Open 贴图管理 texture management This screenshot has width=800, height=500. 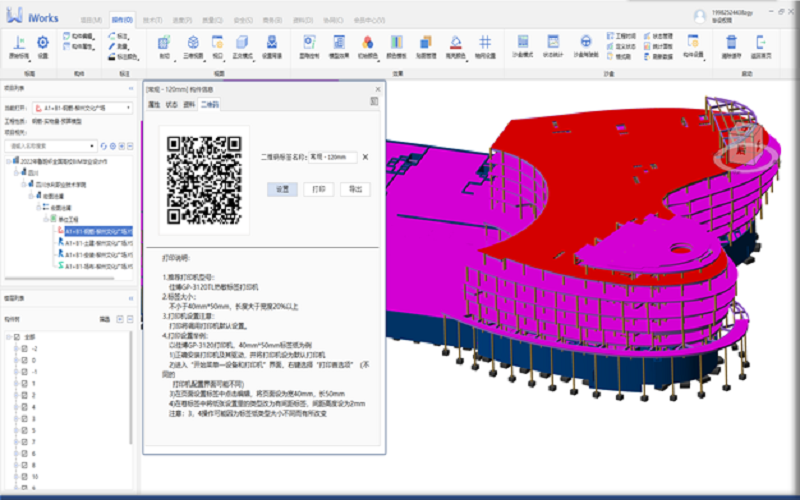click(x=426, y=46)
